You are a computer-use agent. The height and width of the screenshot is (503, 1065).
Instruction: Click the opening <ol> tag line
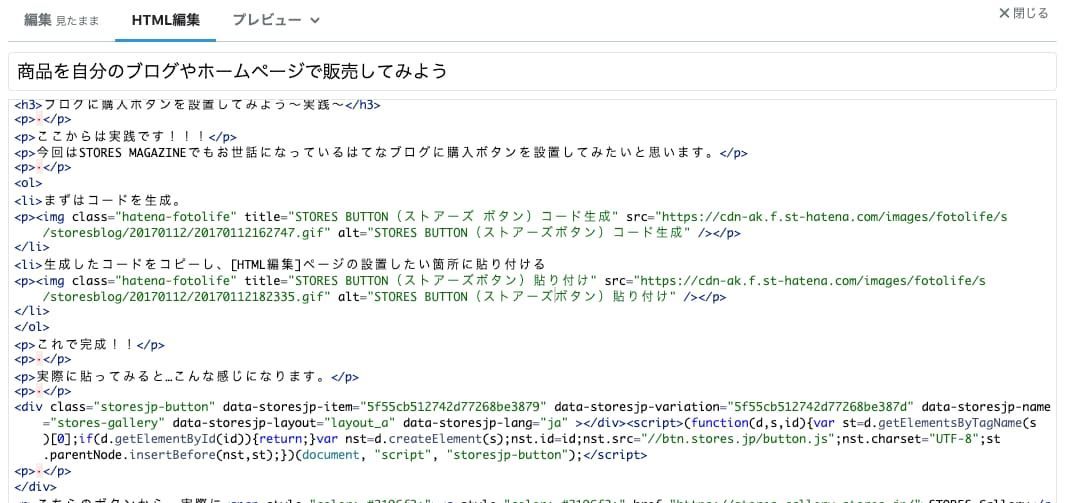click(29, 185)
